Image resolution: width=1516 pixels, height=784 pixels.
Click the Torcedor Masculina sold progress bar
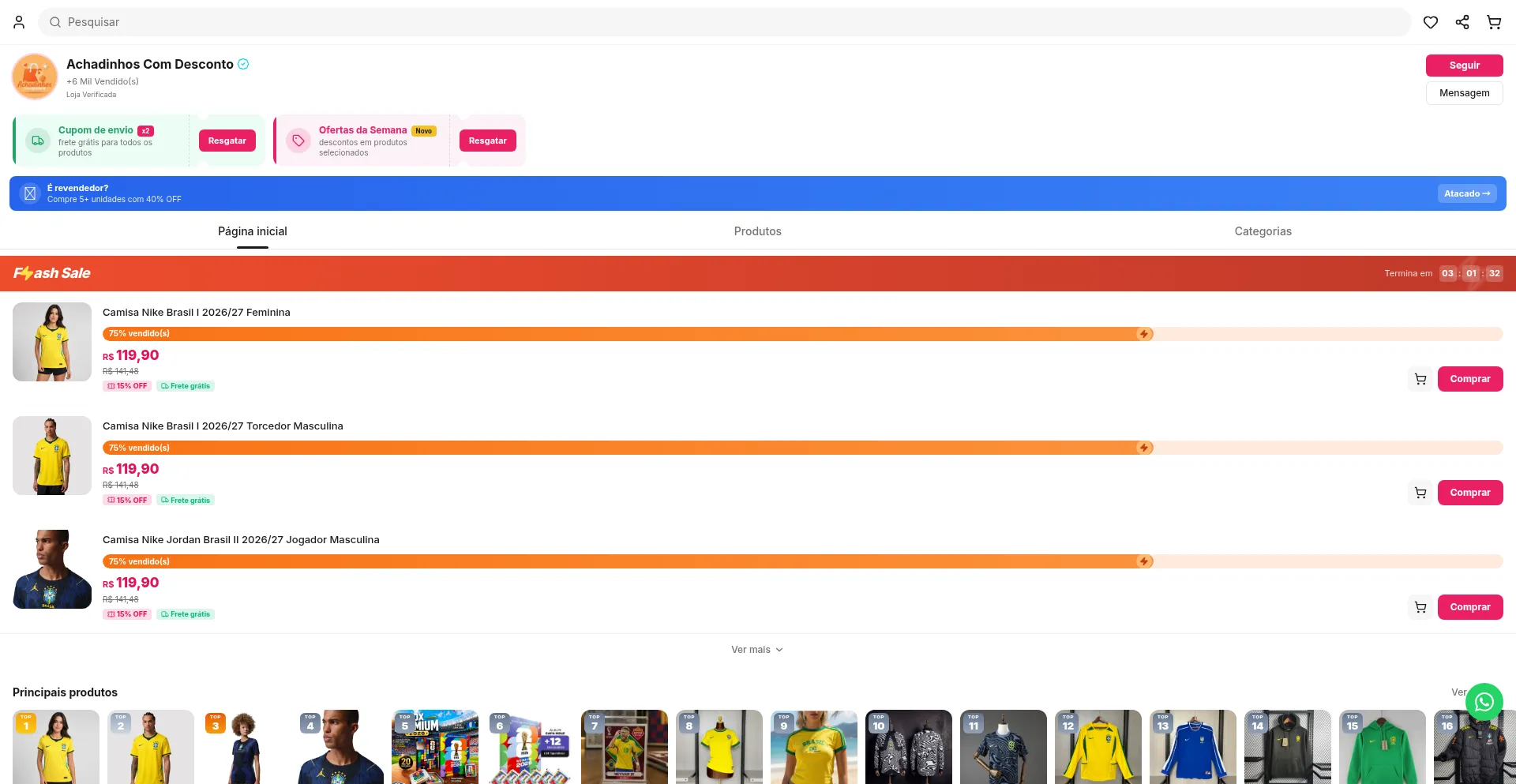[x=803, y=448]
